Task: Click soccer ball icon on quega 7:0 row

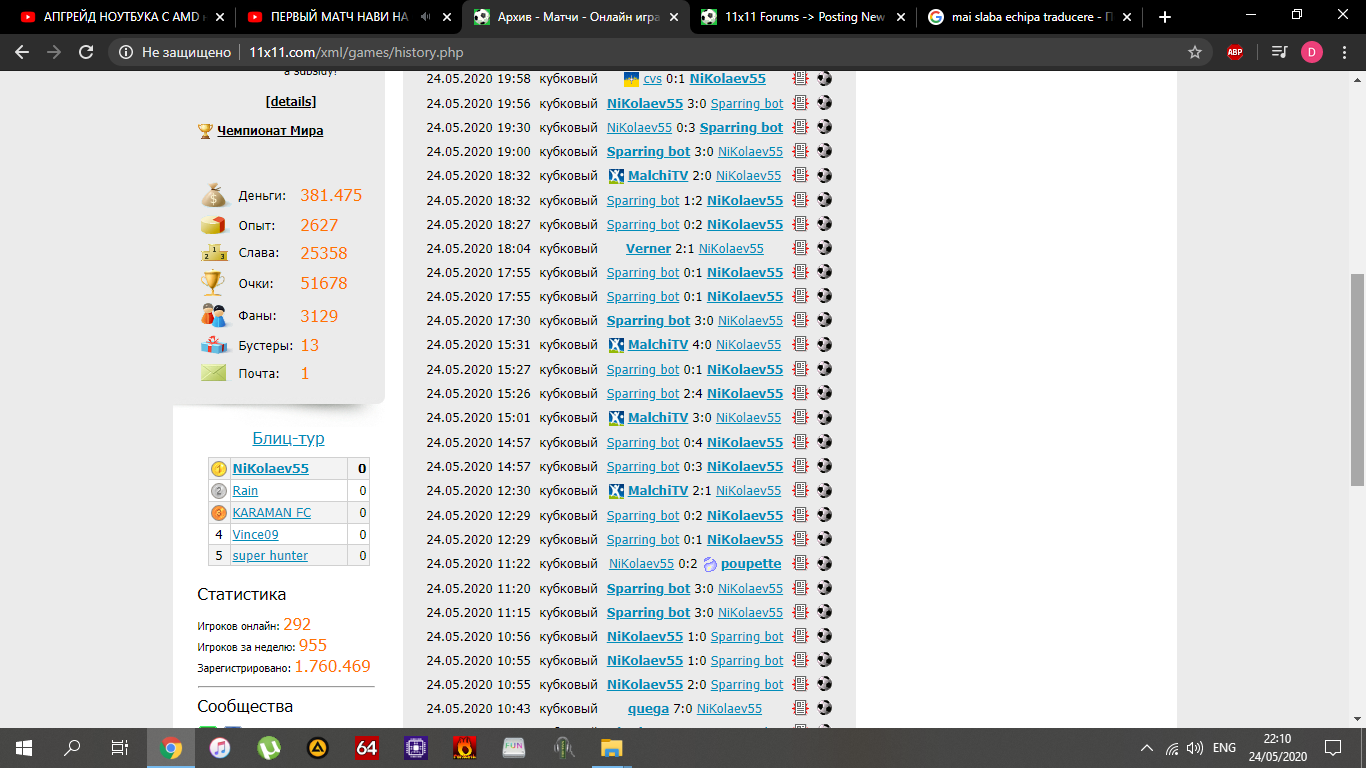Action: (824, 709)
